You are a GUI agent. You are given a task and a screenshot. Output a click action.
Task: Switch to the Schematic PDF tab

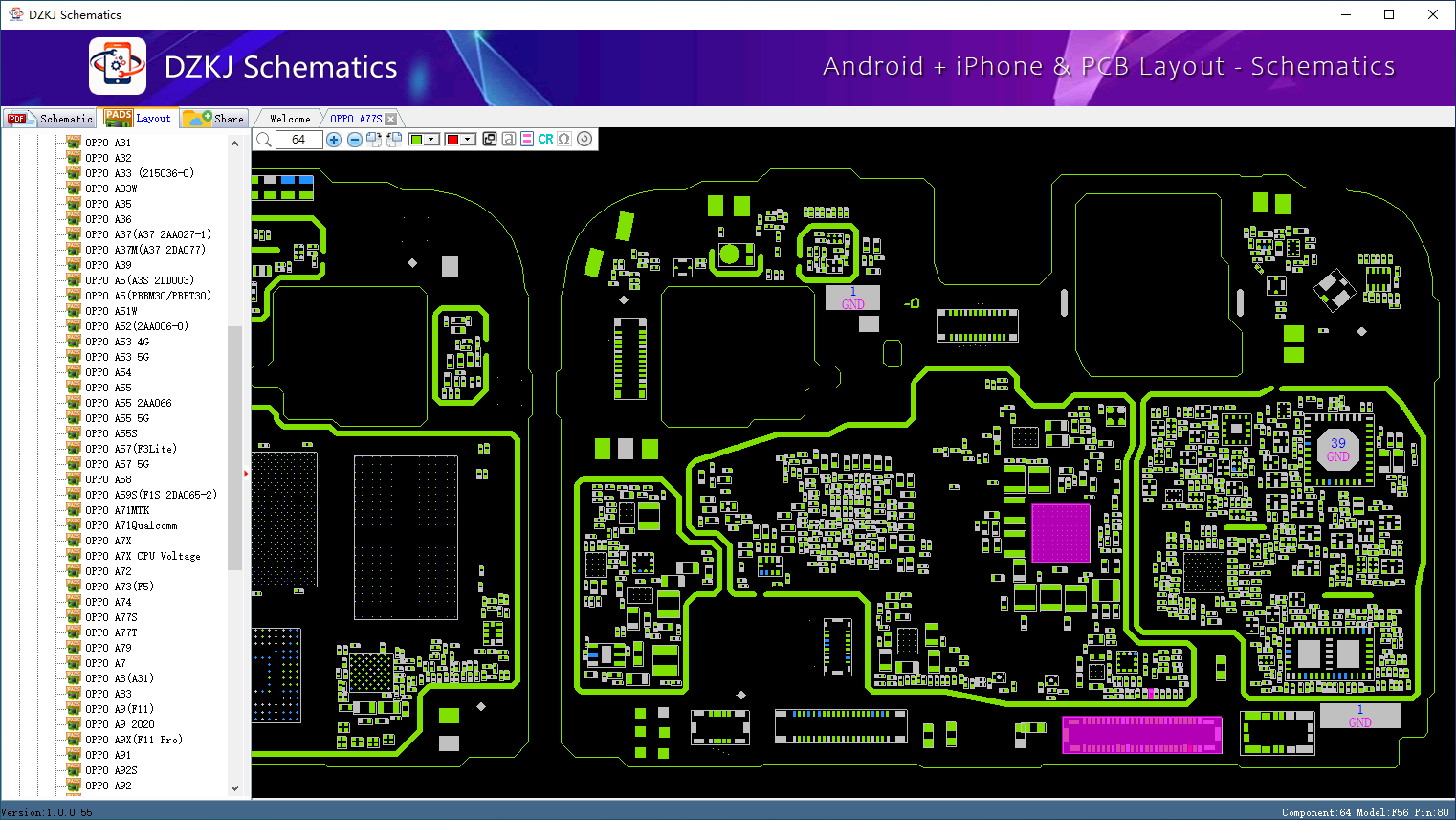[50, 119]
